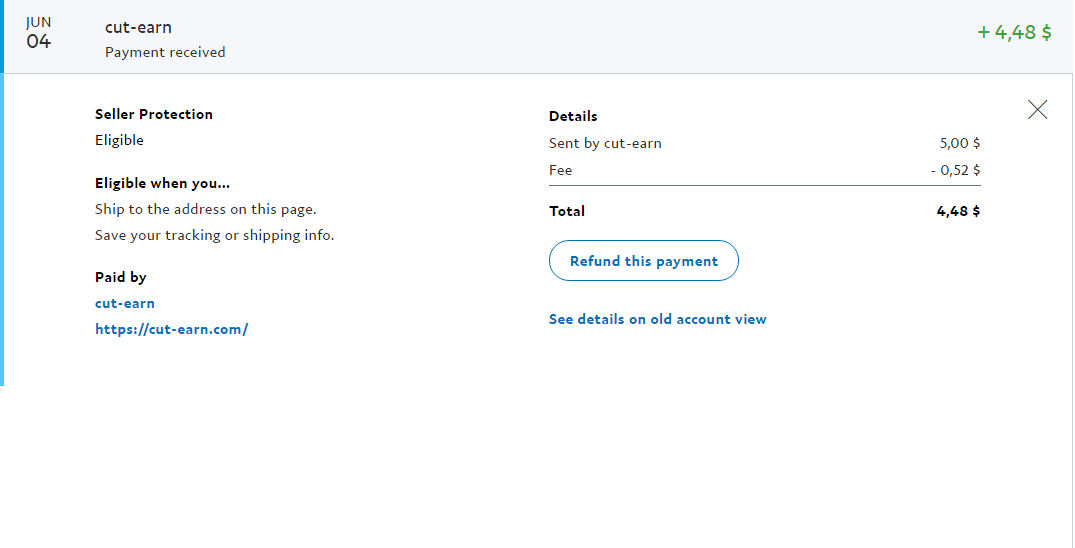Screen dimensions: 1075x548
Task: Click the green +4,48 $ amount
Action: click(1014, 32)
